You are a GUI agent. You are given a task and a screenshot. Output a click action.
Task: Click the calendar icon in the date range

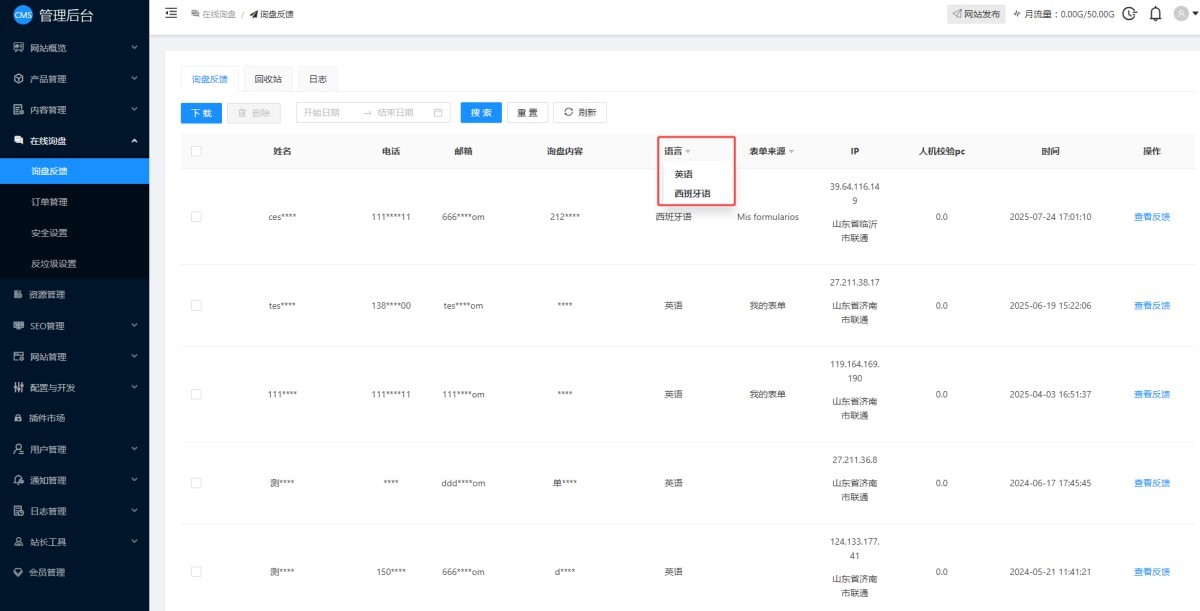pos(438,113)
